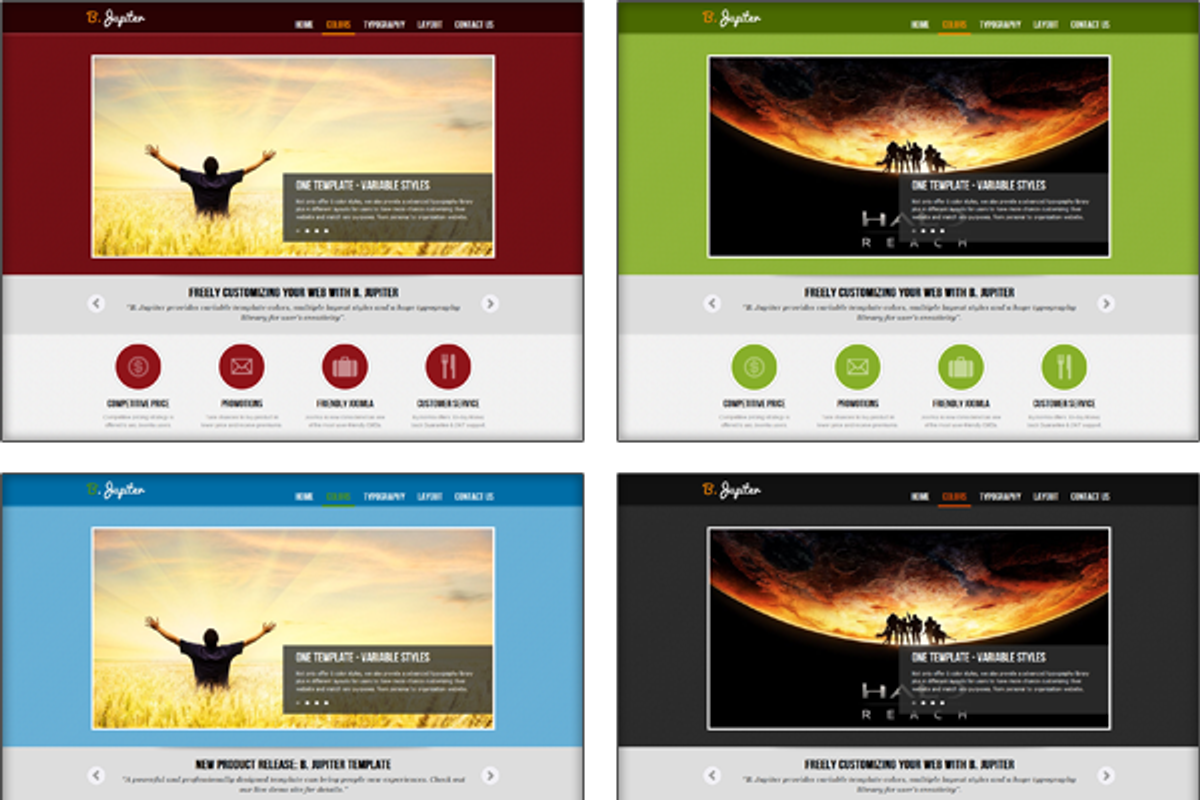Click 'Friendly Joomla' label in green template
Viewport: 1200px width, 800px height.
coord(961,404)
